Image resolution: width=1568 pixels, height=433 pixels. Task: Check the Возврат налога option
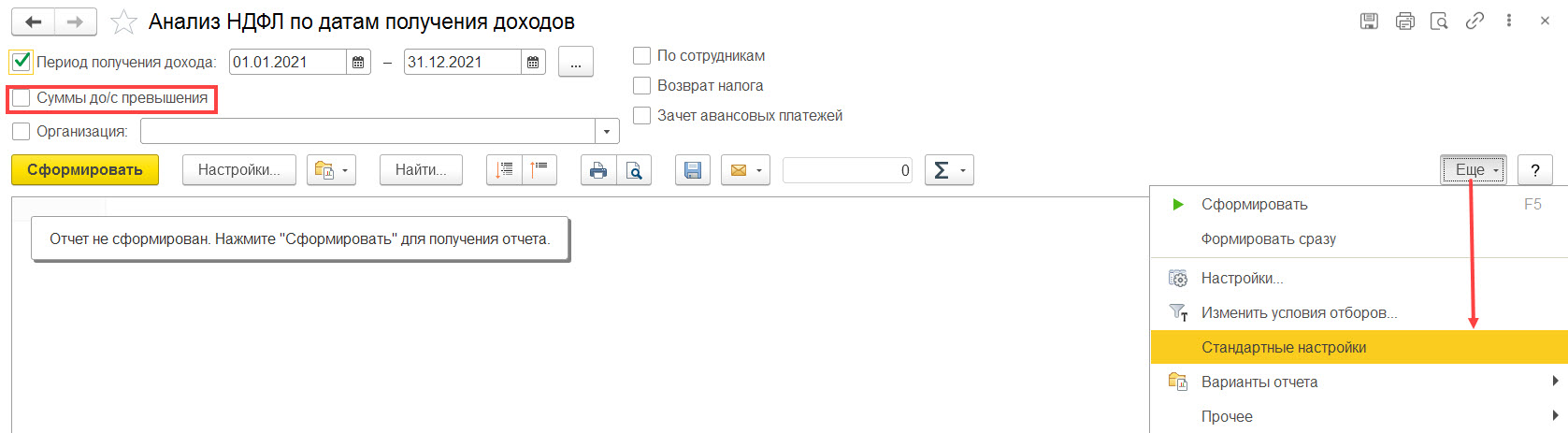[642, 86]
